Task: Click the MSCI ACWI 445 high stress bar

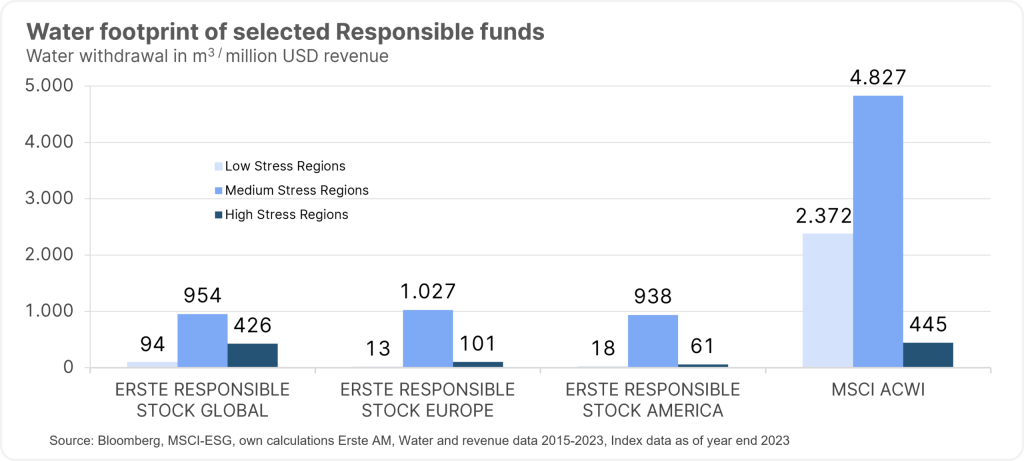Action: point(928,355)
